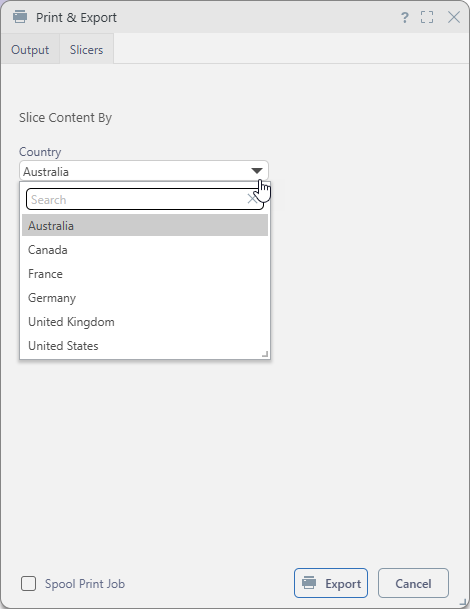Click the Cancel button
Image resolution: width=470 pixels, height=609 pixels.
point(413,583)
